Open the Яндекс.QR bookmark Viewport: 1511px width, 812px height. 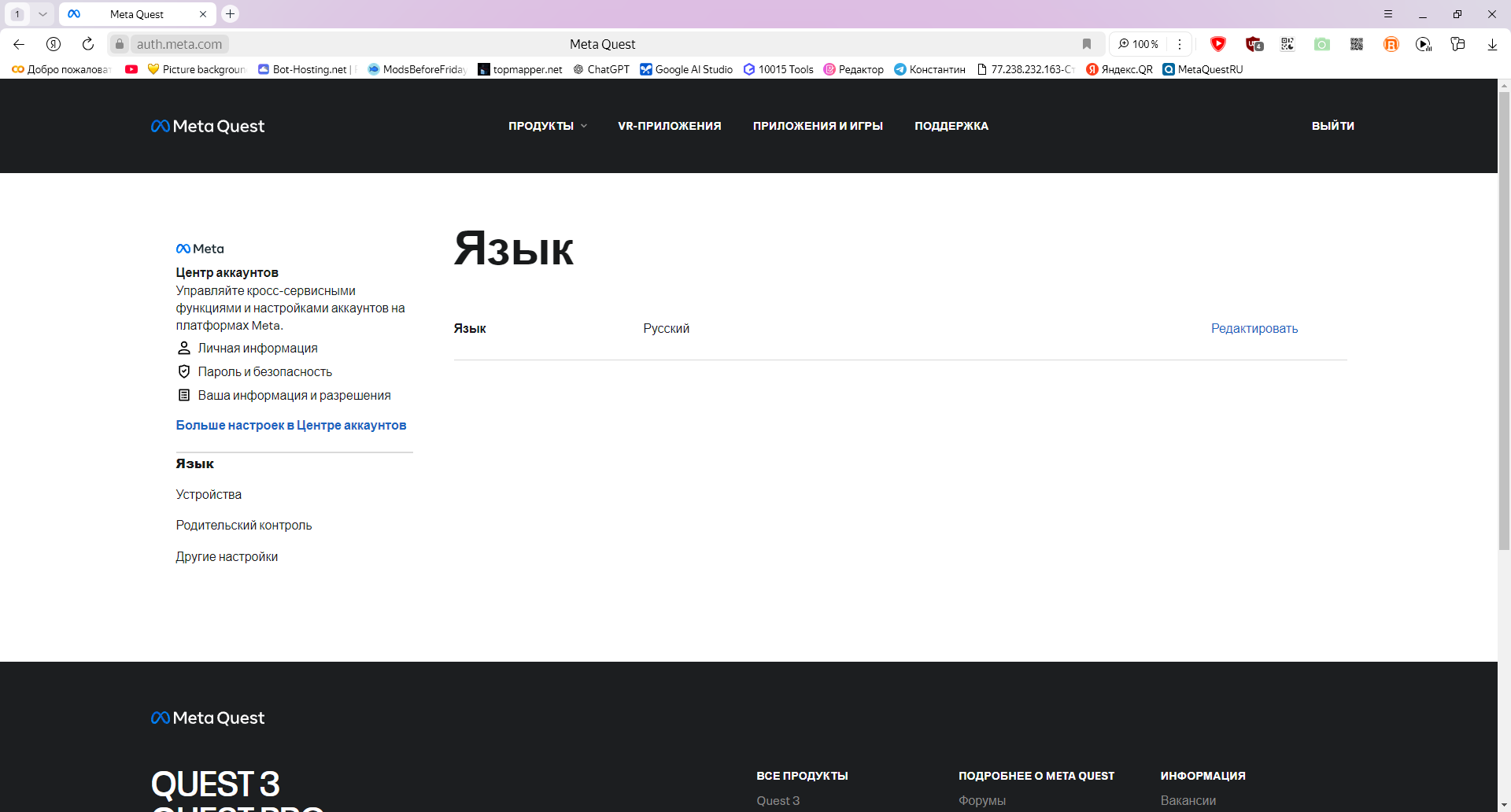click(x=1119, y=69)
